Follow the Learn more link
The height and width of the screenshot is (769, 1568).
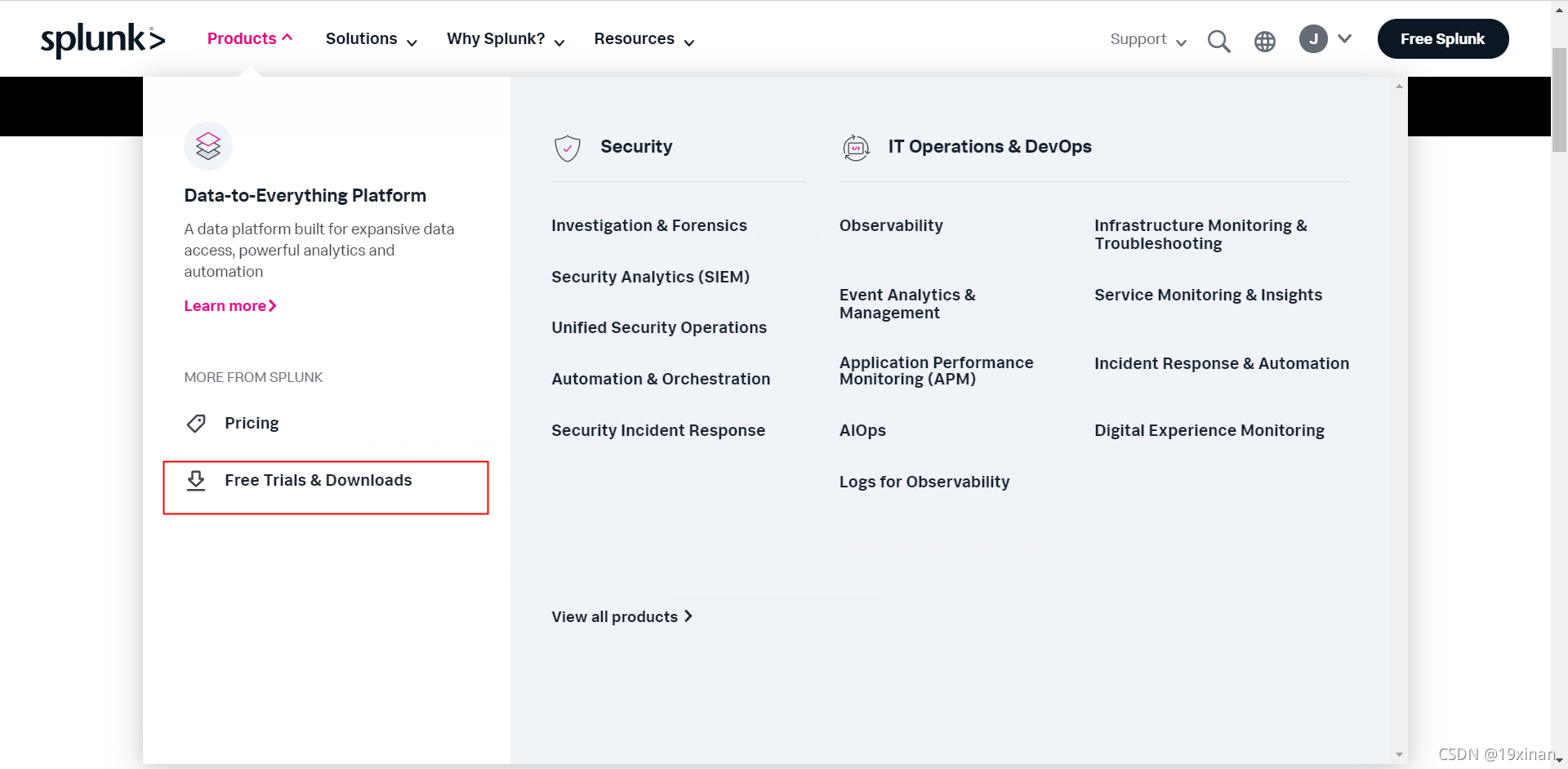(230, 305)
